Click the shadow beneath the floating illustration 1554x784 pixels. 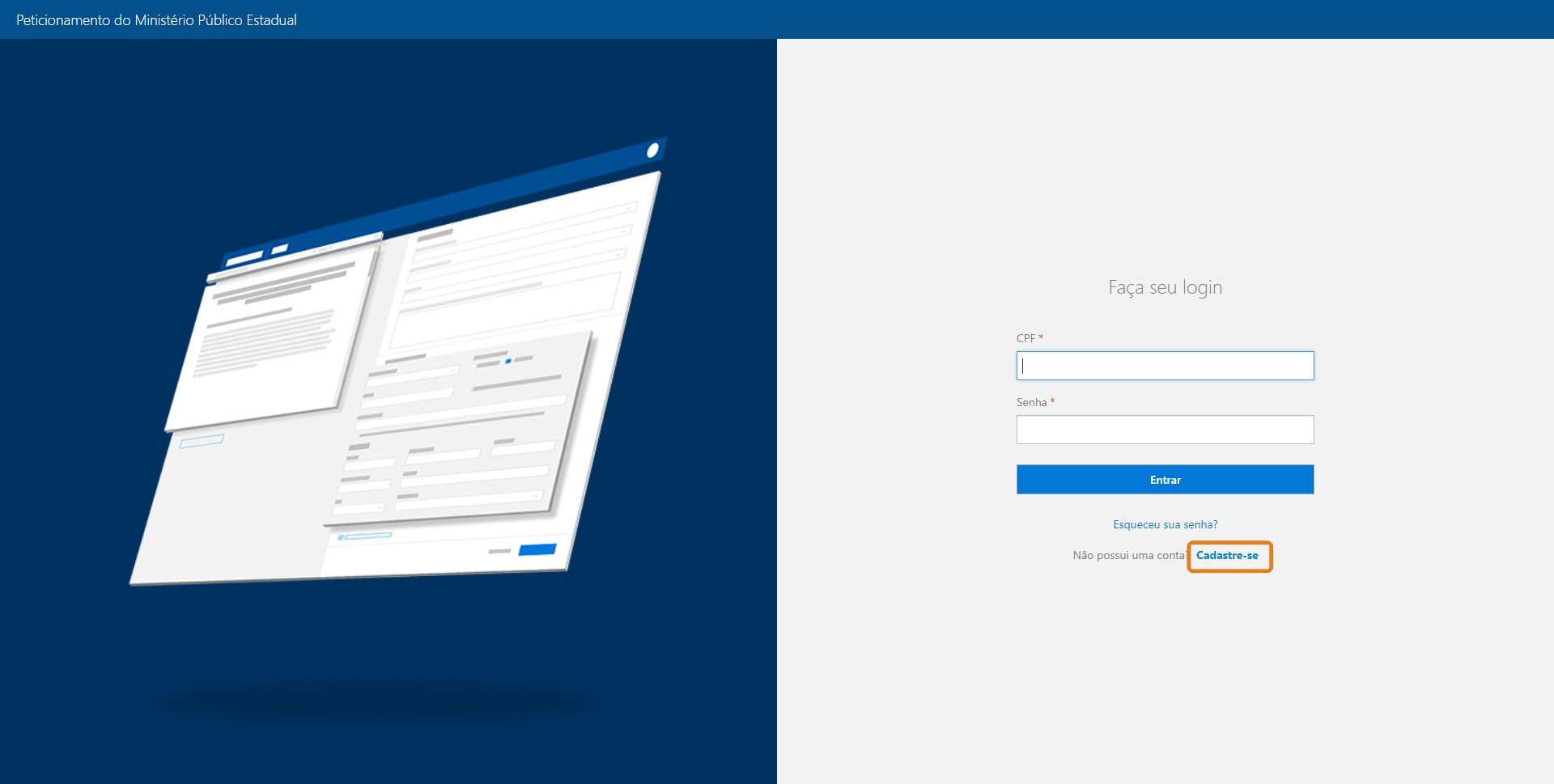point(372,702)
